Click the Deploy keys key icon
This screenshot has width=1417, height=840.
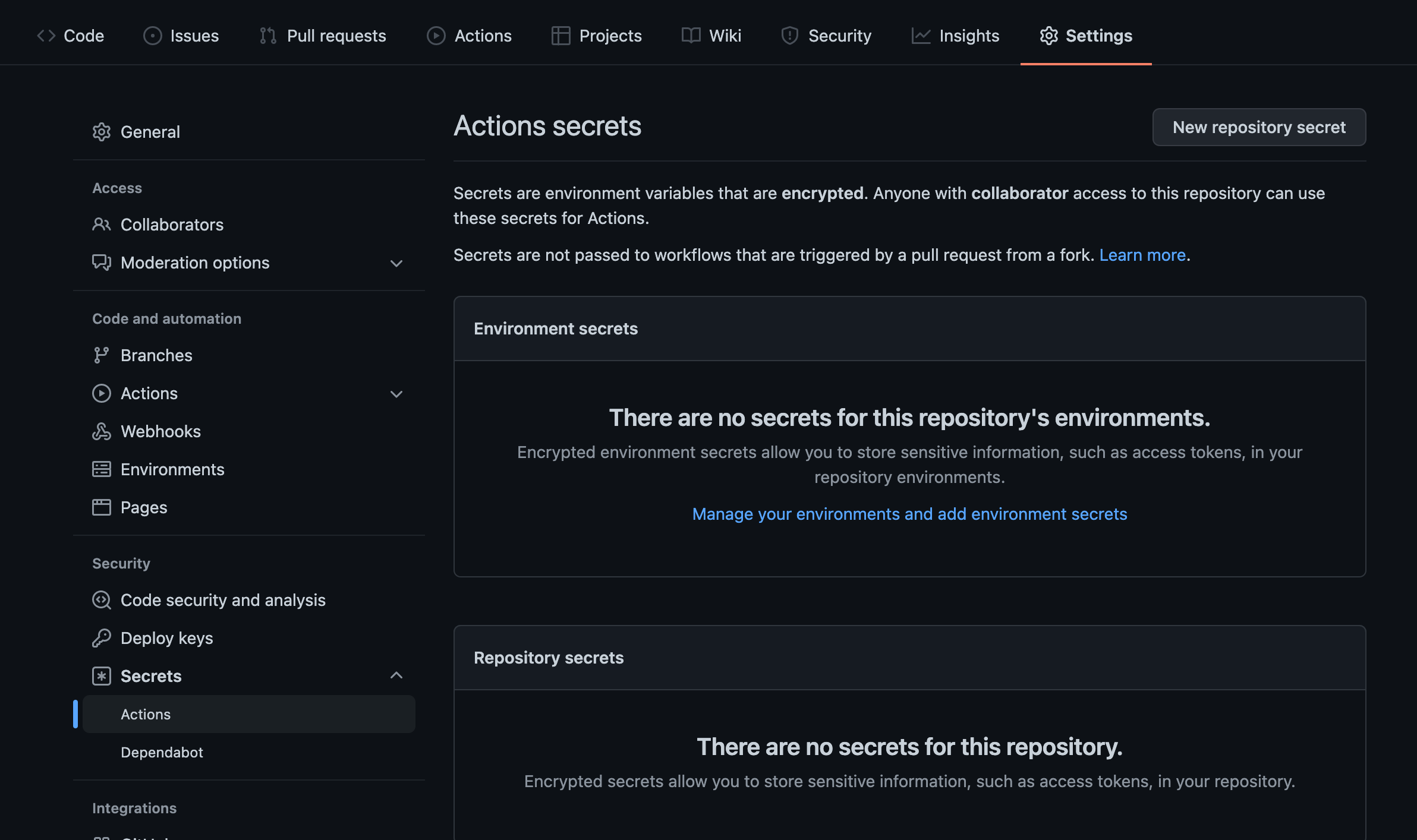(x=102, y=638)
